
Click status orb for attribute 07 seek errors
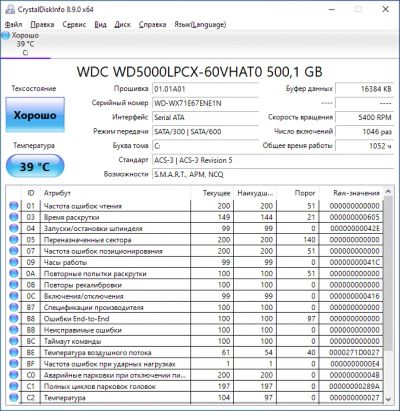[14, 251]
